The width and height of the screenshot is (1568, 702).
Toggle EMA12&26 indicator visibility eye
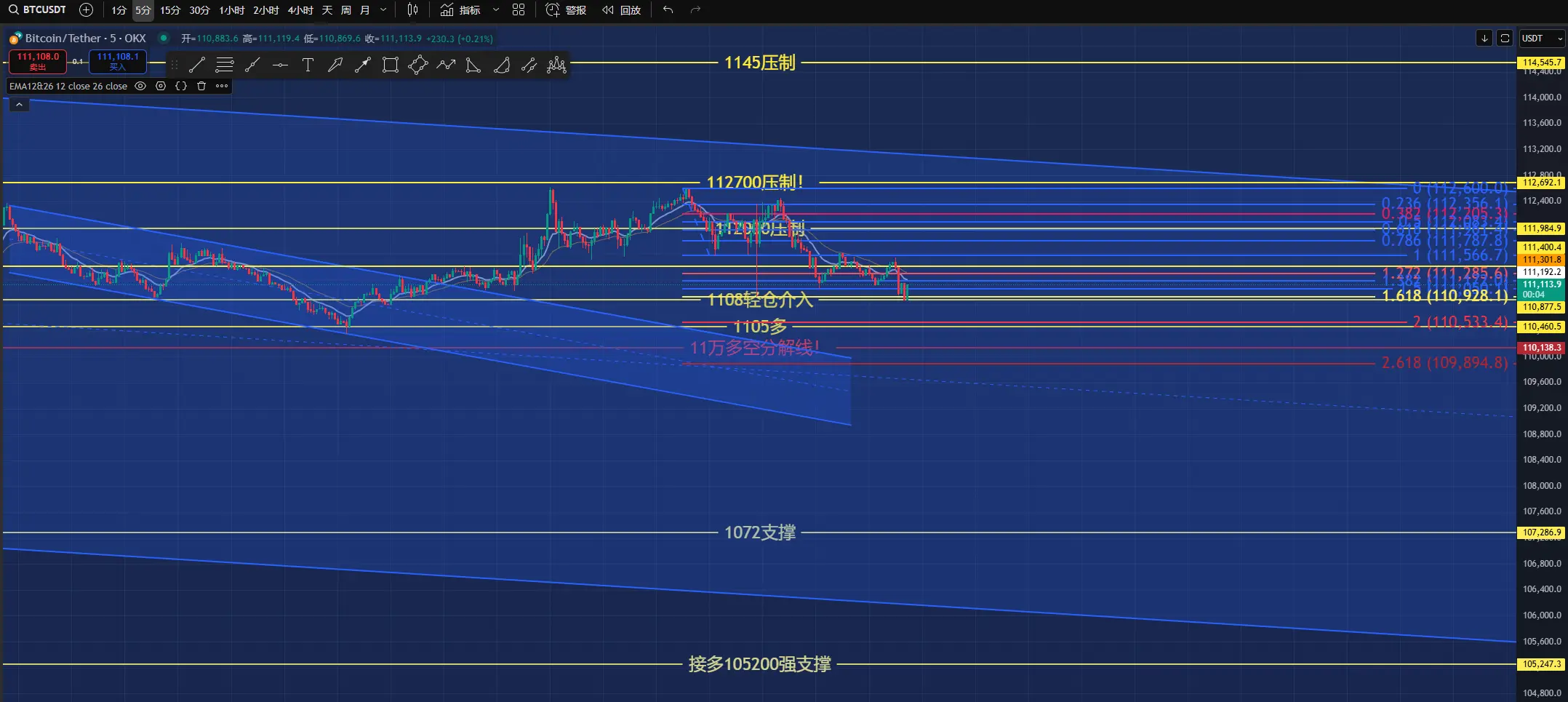tap(140, 86)
